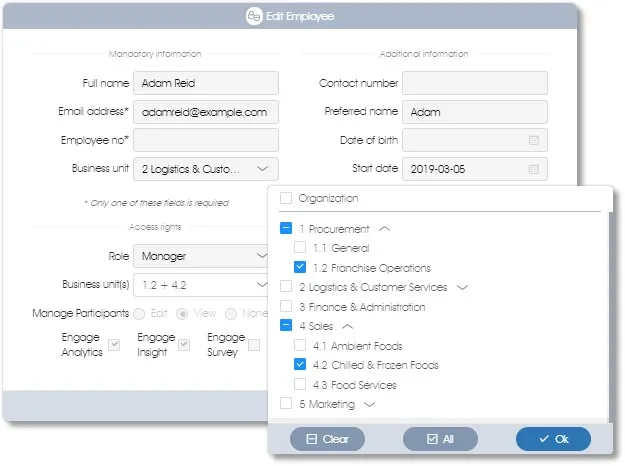This screenshot has height=466, width=625.
Task: Open the Business unit dropdown
Action: [262, 169]
